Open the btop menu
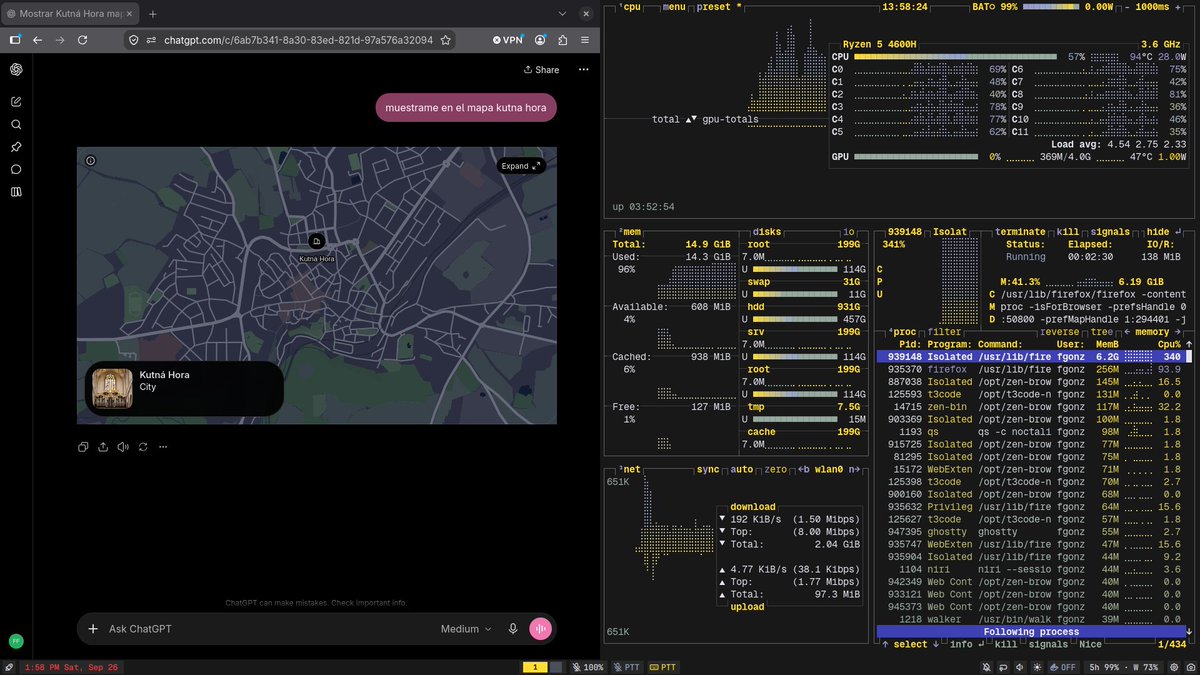1200x675 pixels. click(674, 6)
